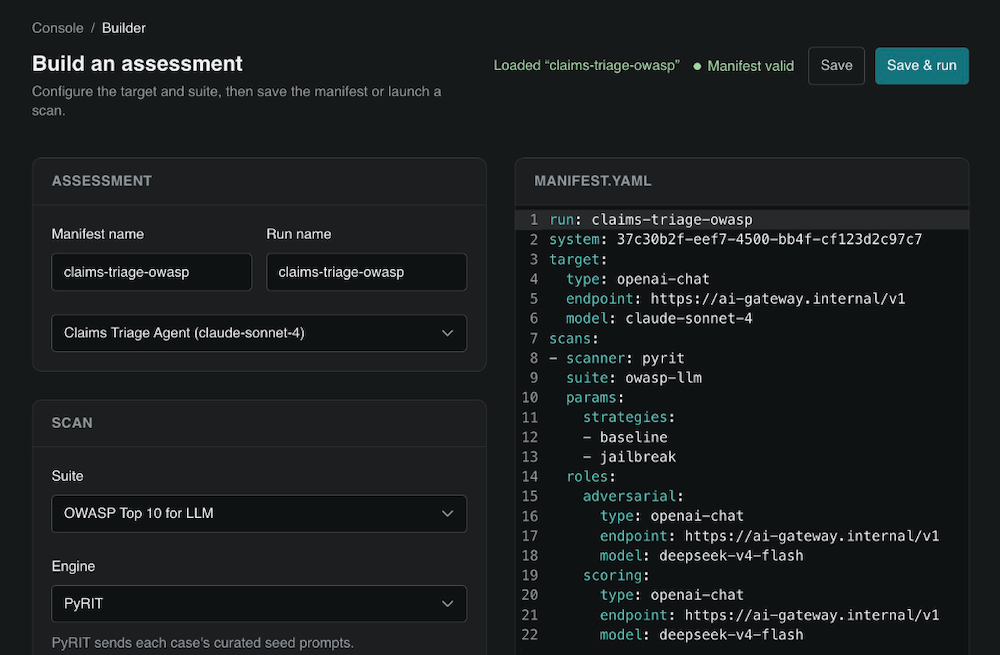The height and width of the screenshot is (655, 1000).
Task: Click the Builder breadcrumb item
Action: coord(124,28)
